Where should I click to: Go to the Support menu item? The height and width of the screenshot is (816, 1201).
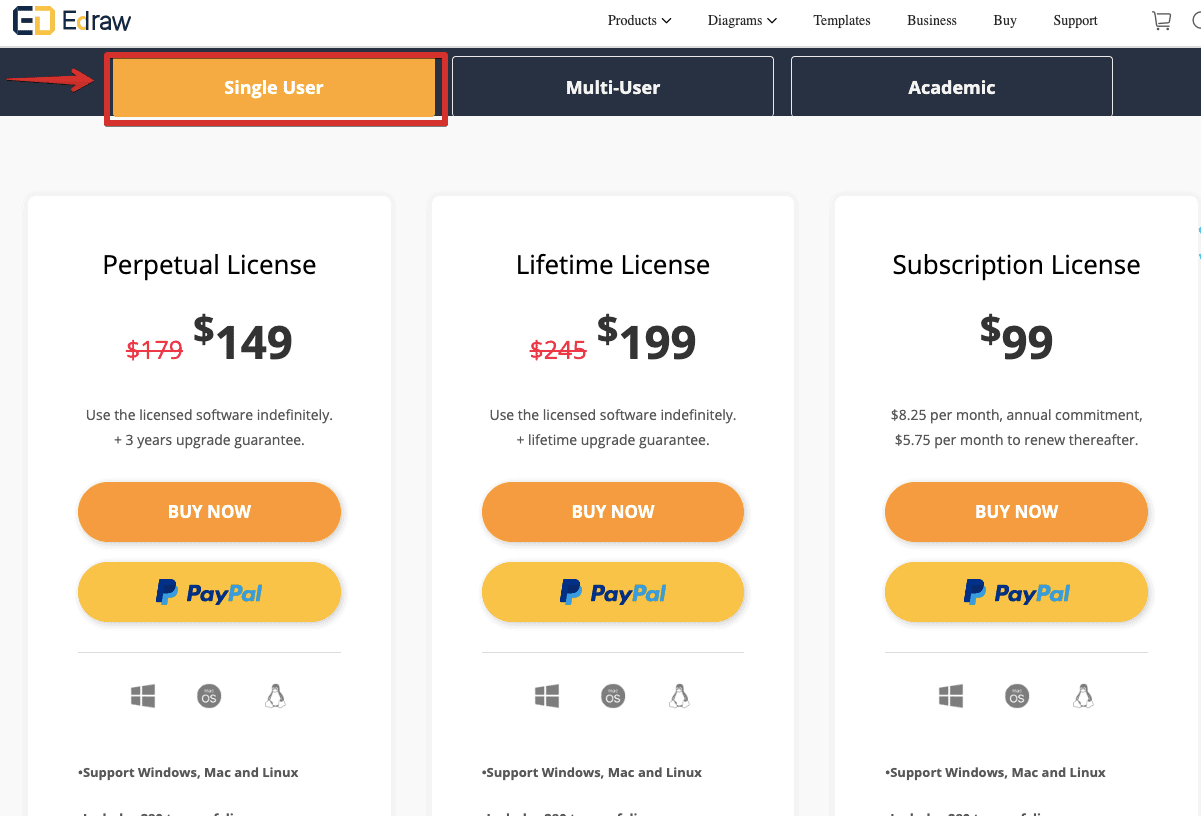pyautogui.click(x=1075, y=21)
